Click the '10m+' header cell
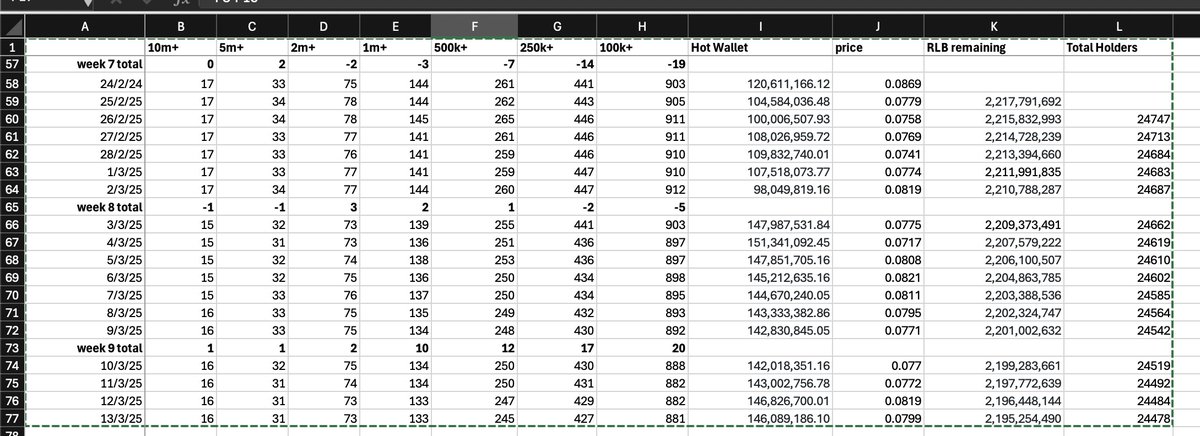The width and height of the screenshot is (1200, 436). point(180,46)
